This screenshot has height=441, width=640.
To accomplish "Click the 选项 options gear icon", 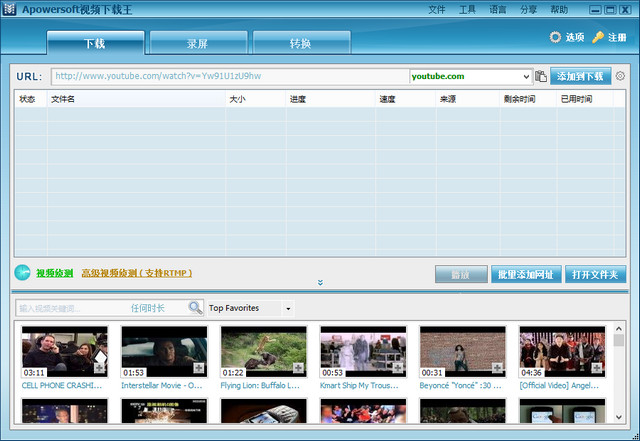I will (555, 38).
